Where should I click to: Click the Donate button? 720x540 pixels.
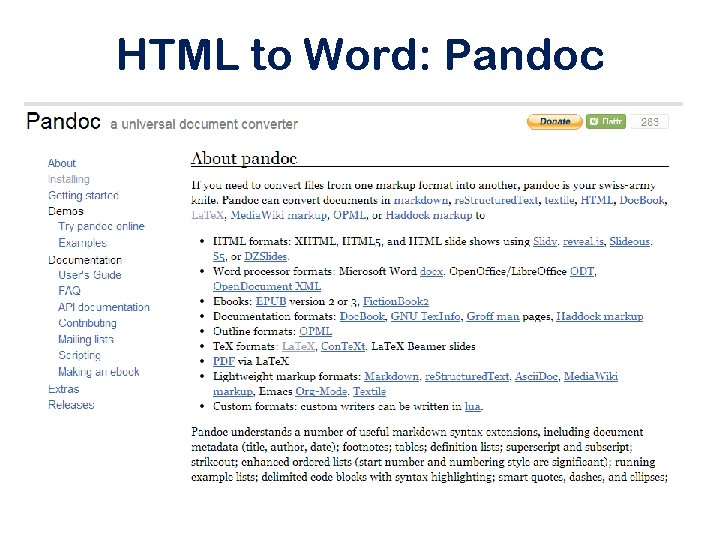coord(555,122)
